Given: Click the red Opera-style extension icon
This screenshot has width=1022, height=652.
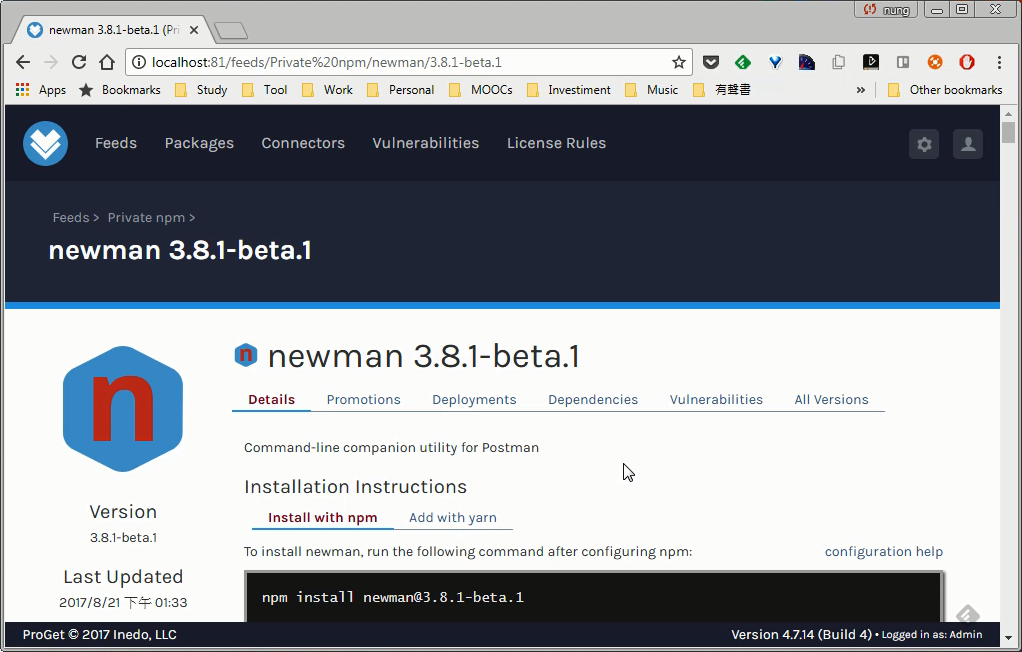Looking at the screenshot, I should (967, 62).
